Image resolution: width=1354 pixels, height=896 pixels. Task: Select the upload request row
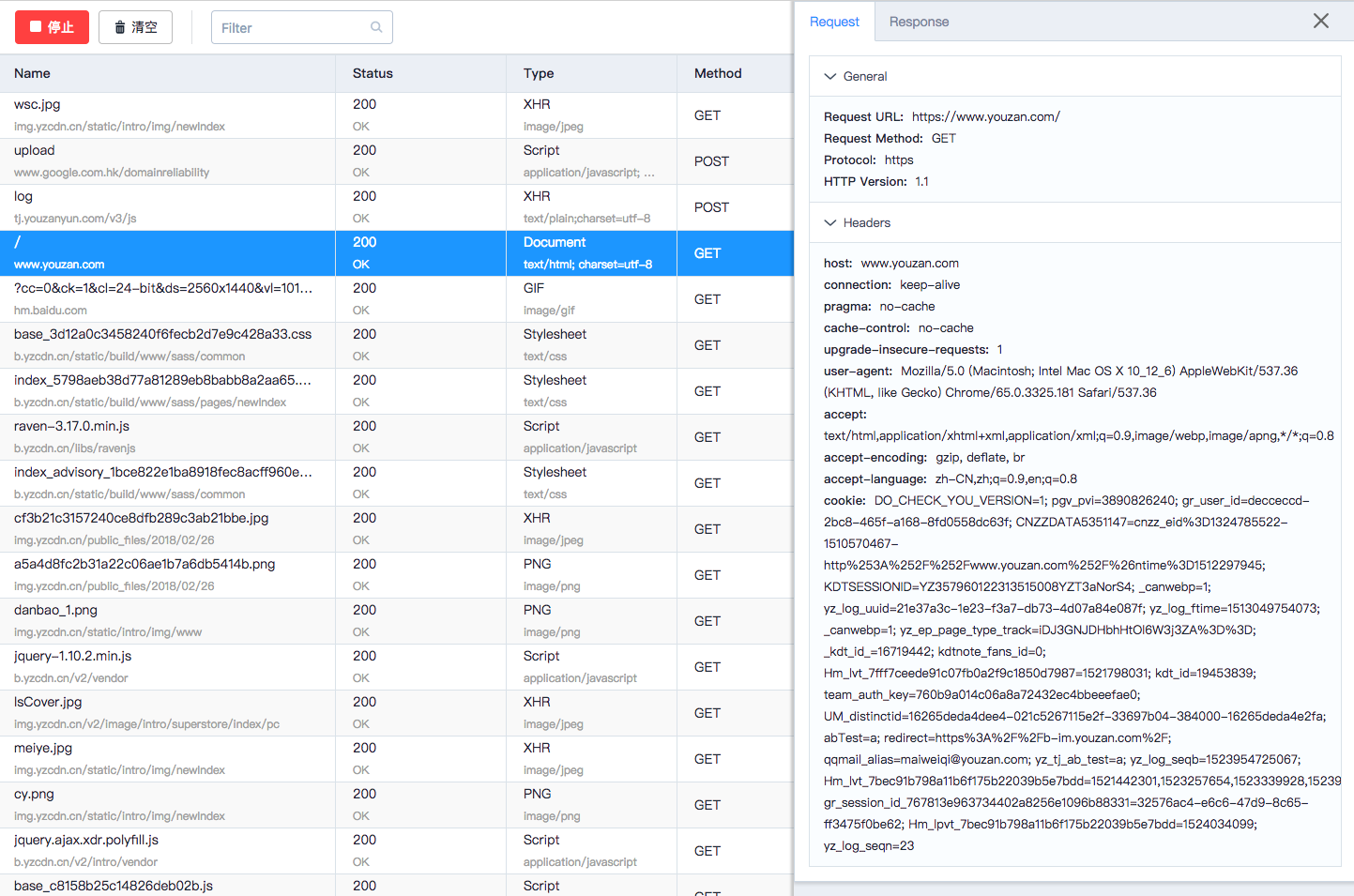coord(396,161)
